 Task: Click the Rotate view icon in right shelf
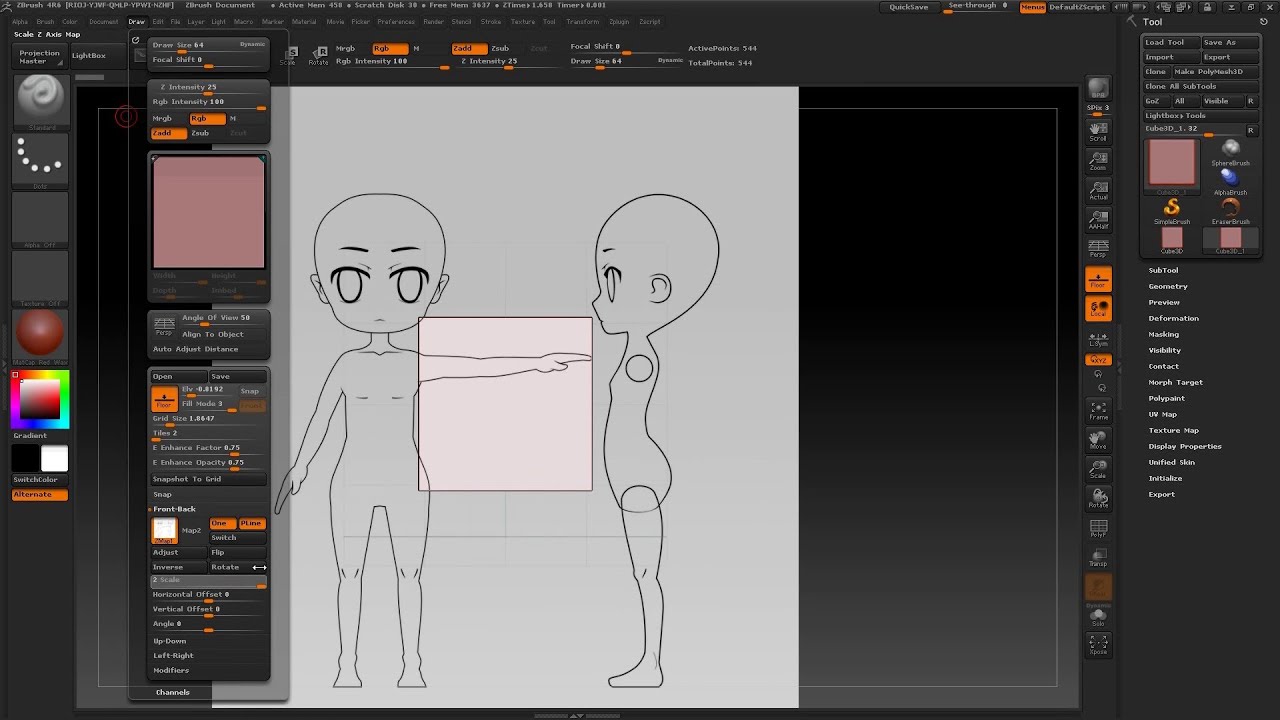[1098, 497]
